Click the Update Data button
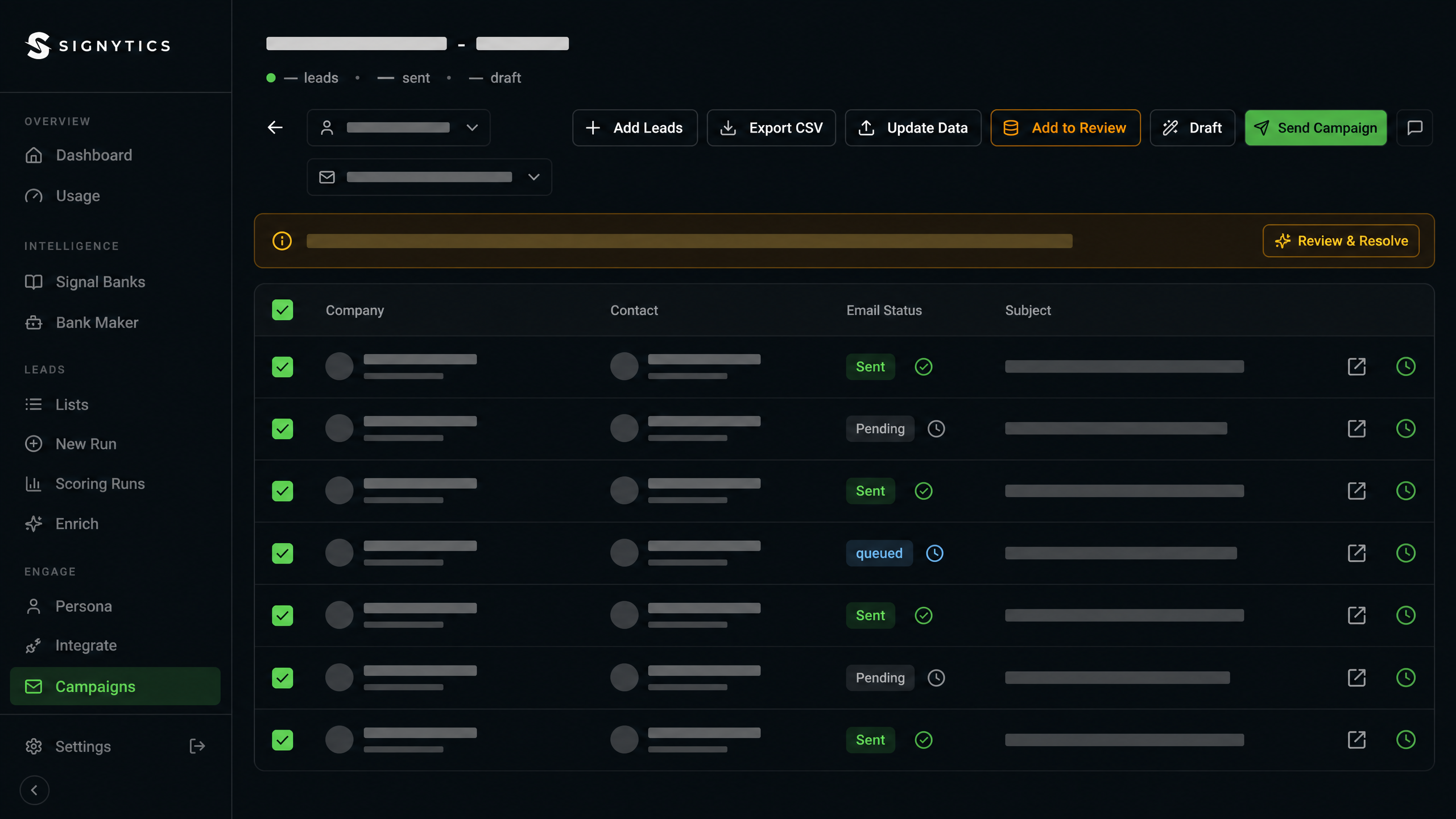This screenshot has height=819, width=1456. click(x=913, y=127)
